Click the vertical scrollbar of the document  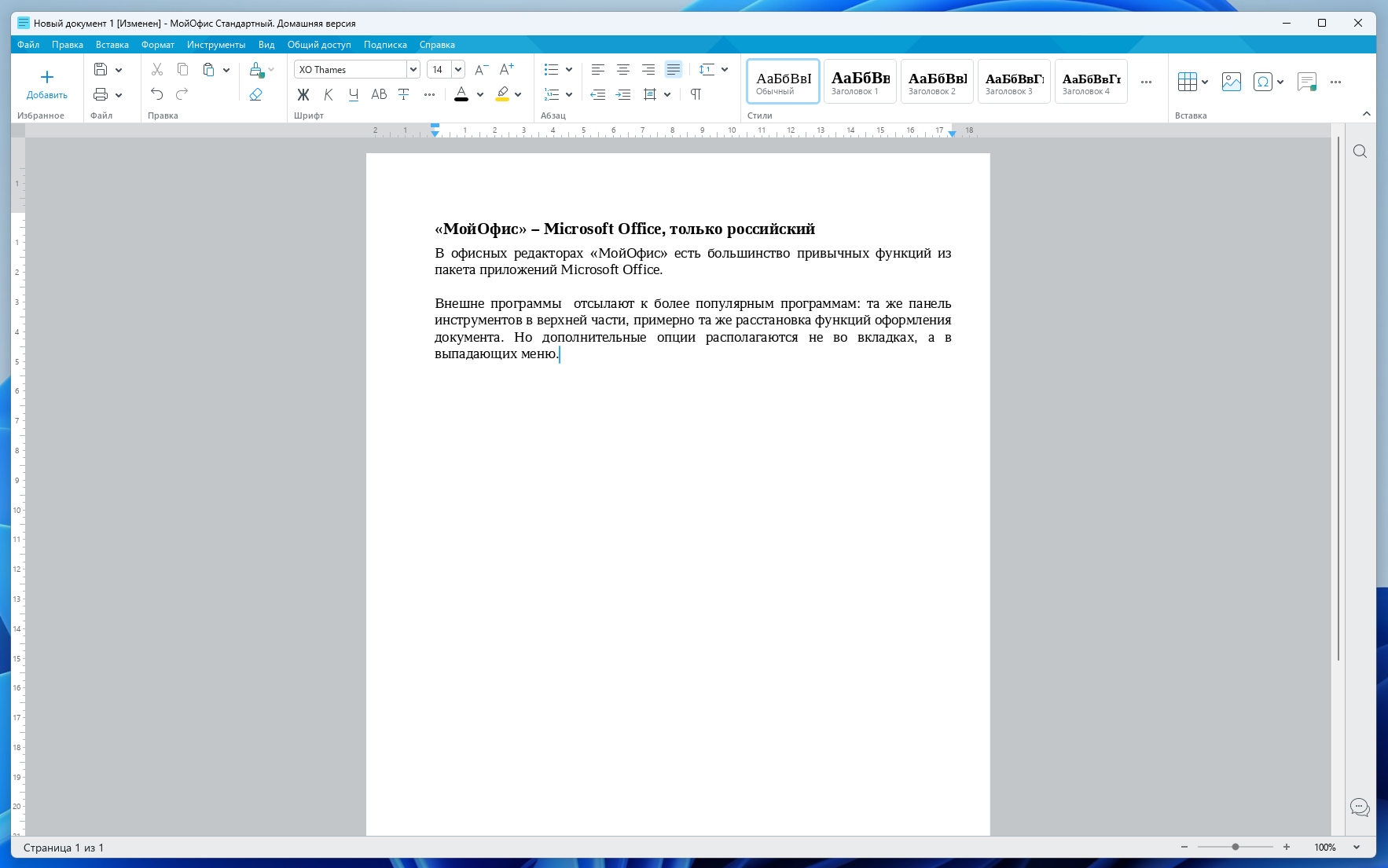(x=1338, y=398)
